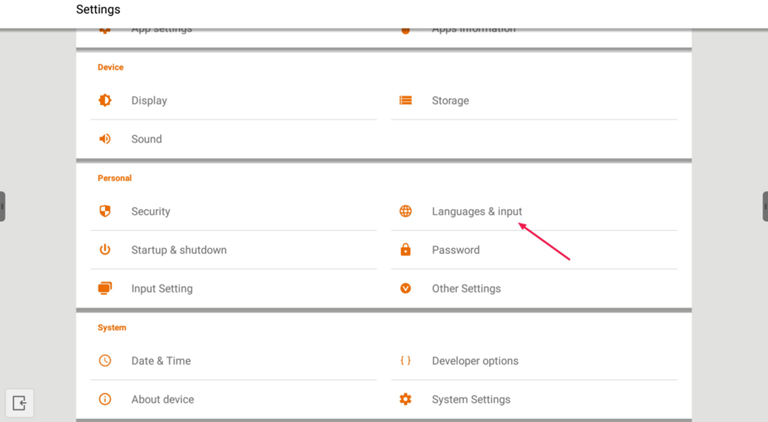Click the About device info icon
This screenshot has height=422, width=768.
pos(105,399)
